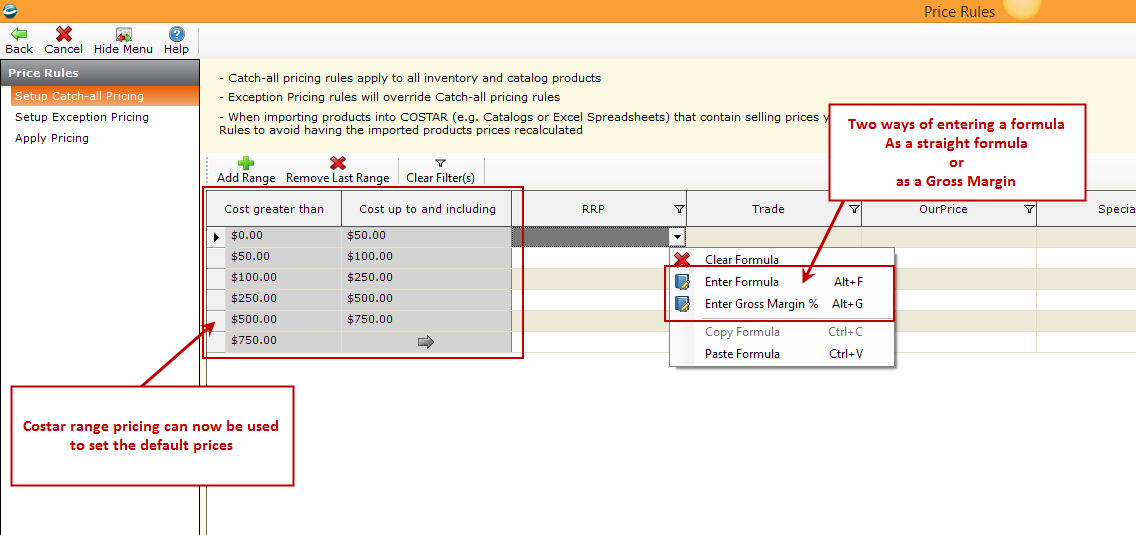
Task: Click the application logo icon in title bar
Action: click(x=10, y=11)
